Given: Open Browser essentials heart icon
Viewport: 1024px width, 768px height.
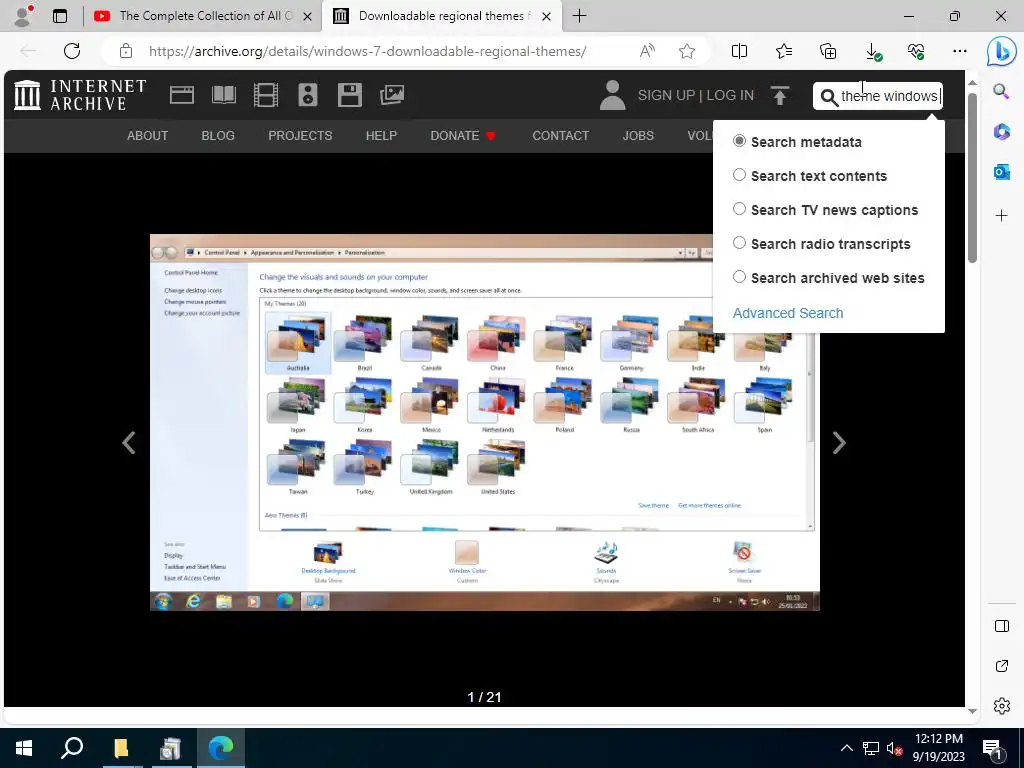Looking at the screenshot, I should pyautogui.click(x=916, y=51).
